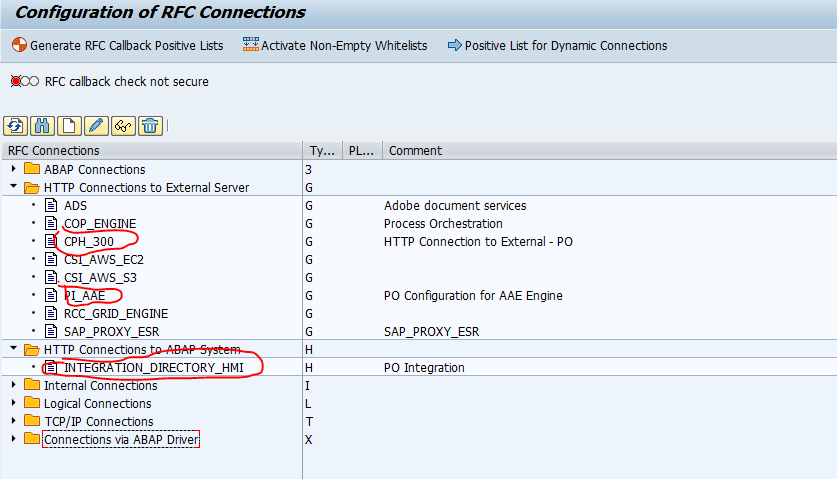This screenshot has height=479, width=837.
Task: Collapse HTTP Connections to ABAP System
Action: point(14,348)
